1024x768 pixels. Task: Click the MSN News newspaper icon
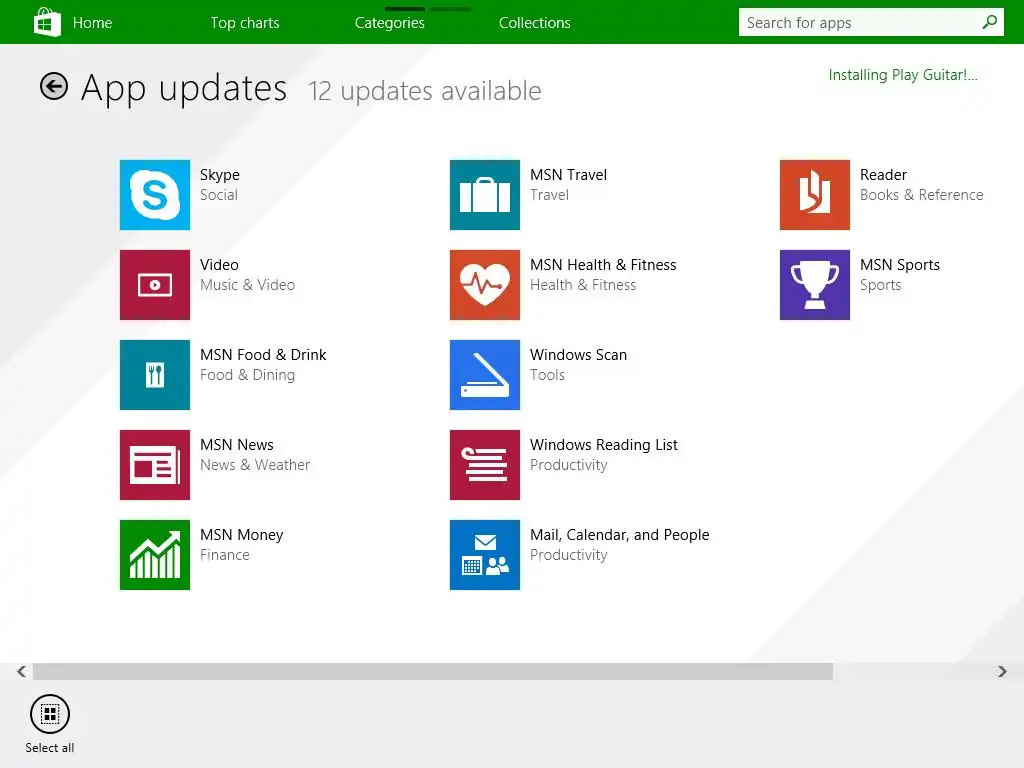pos(155,465)
